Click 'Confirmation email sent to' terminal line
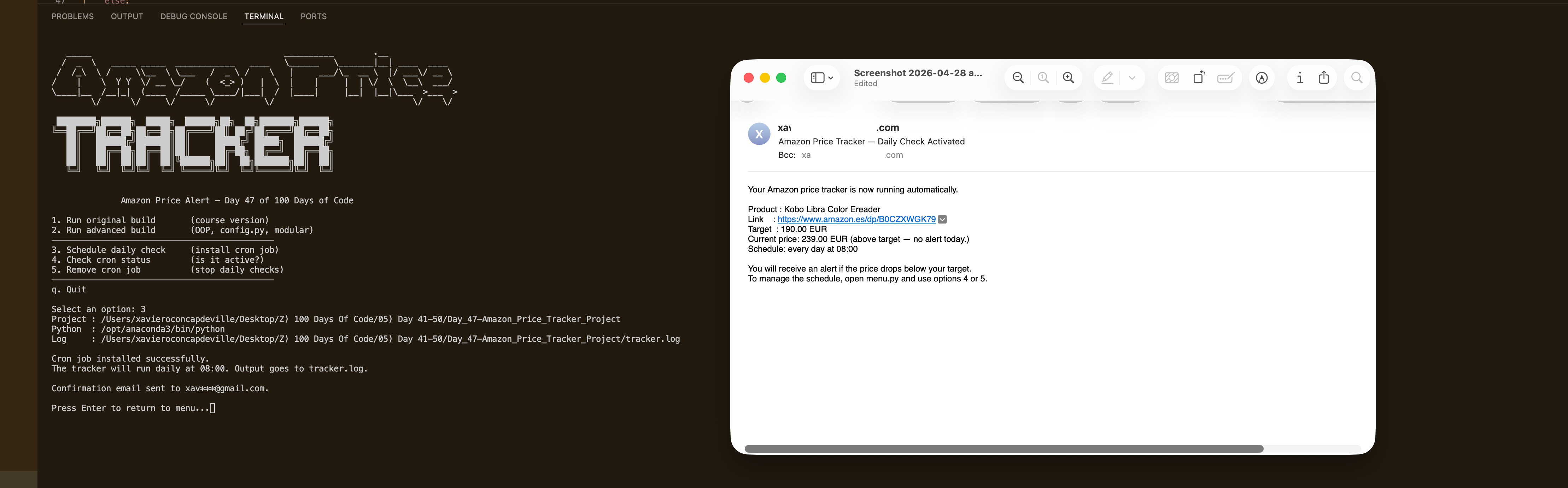Image resolution: width=1568 pixels, height=488 pixels. pyautogui.click(x=160, y=388)
